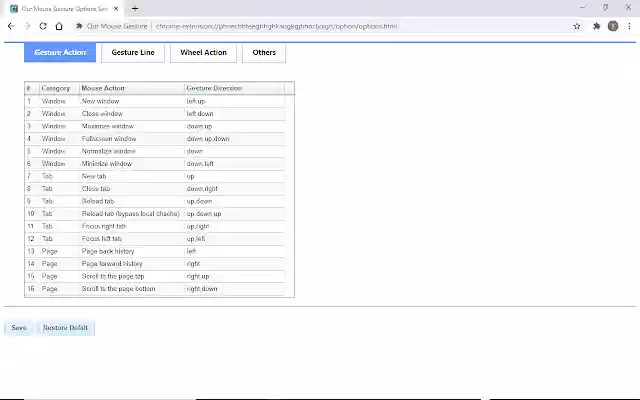
Task: Click the 'right,up' gesture direction cell
Action: coord(234,276)
